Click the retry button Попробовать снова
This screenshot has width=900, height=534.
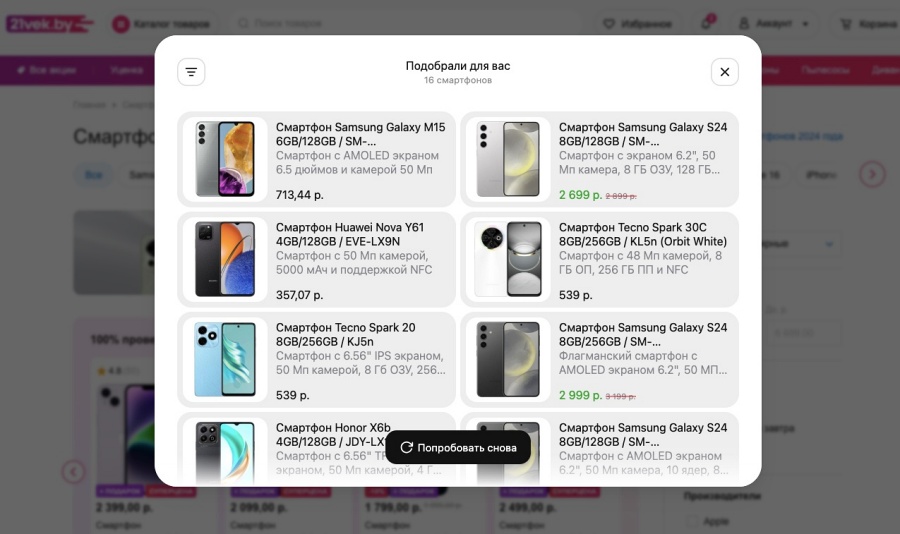click(x=458, y=447)
